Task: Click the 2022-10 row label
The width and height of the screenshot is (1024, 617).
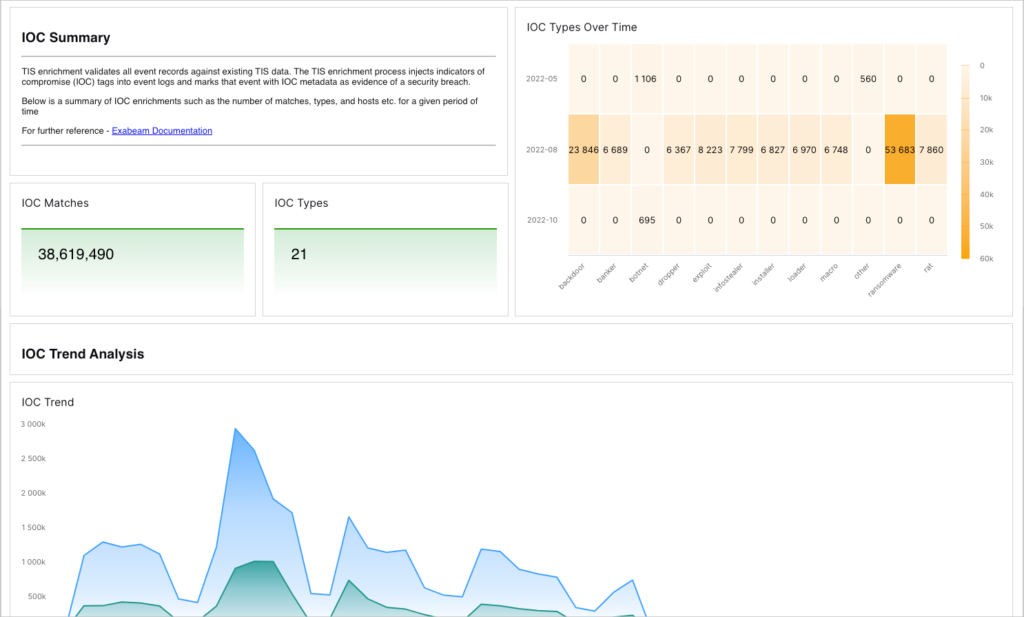Action: [542, 220]
